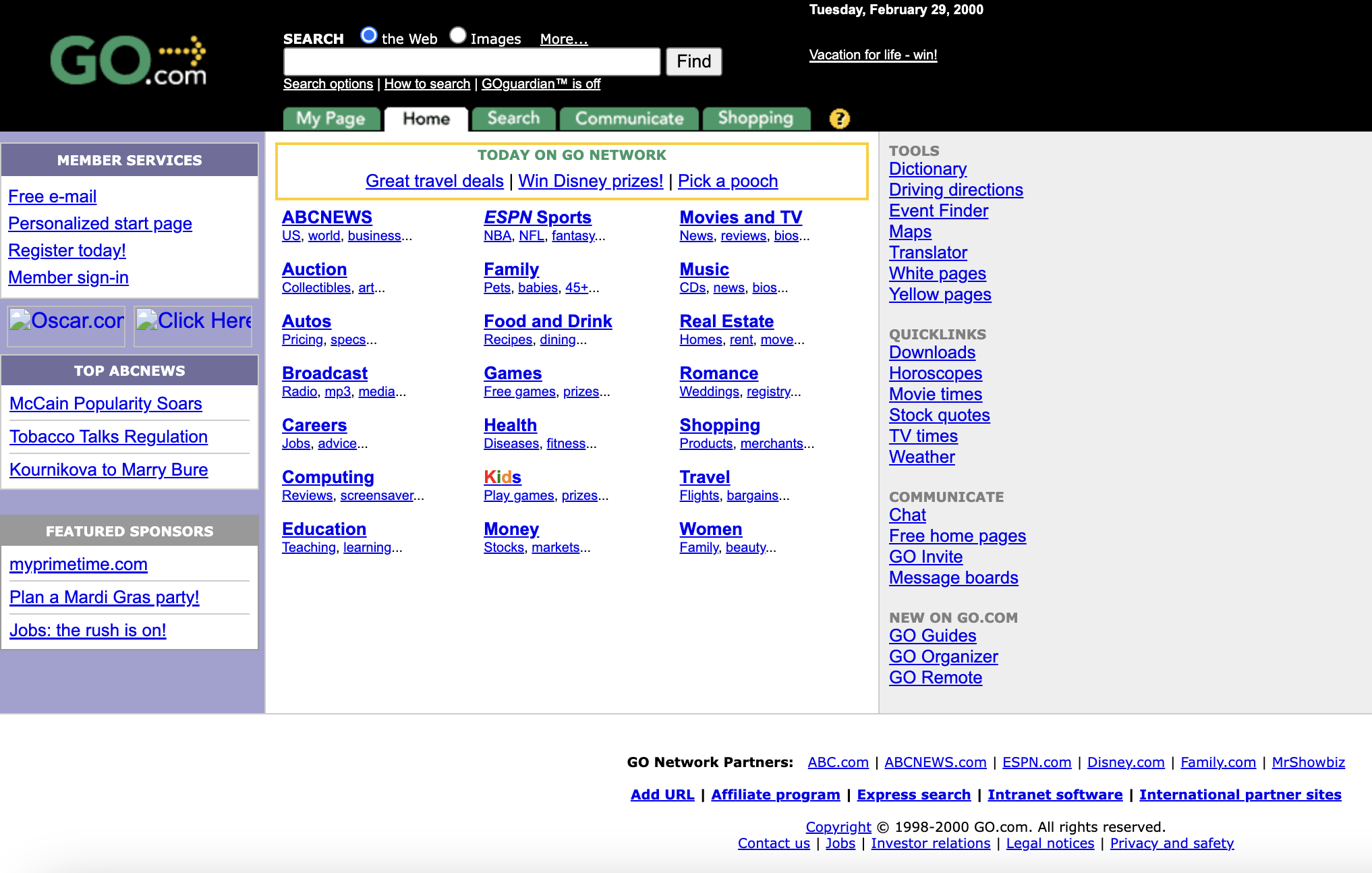1372x873 pixels.
Task: Go to the Search tab
Action: (x=513, y=119)
